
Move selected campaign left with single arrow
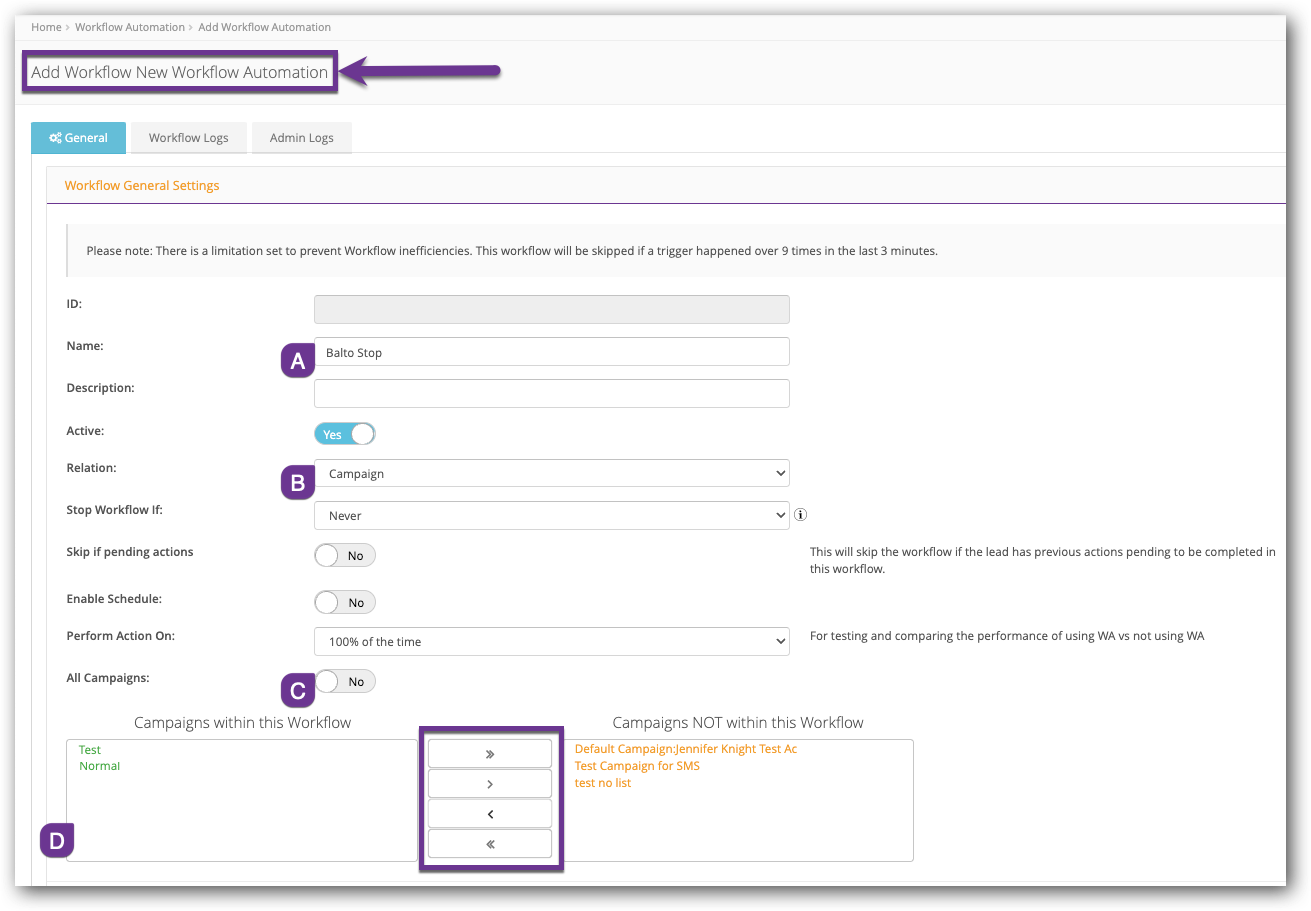pyautogui.click(x=490, y=814)
